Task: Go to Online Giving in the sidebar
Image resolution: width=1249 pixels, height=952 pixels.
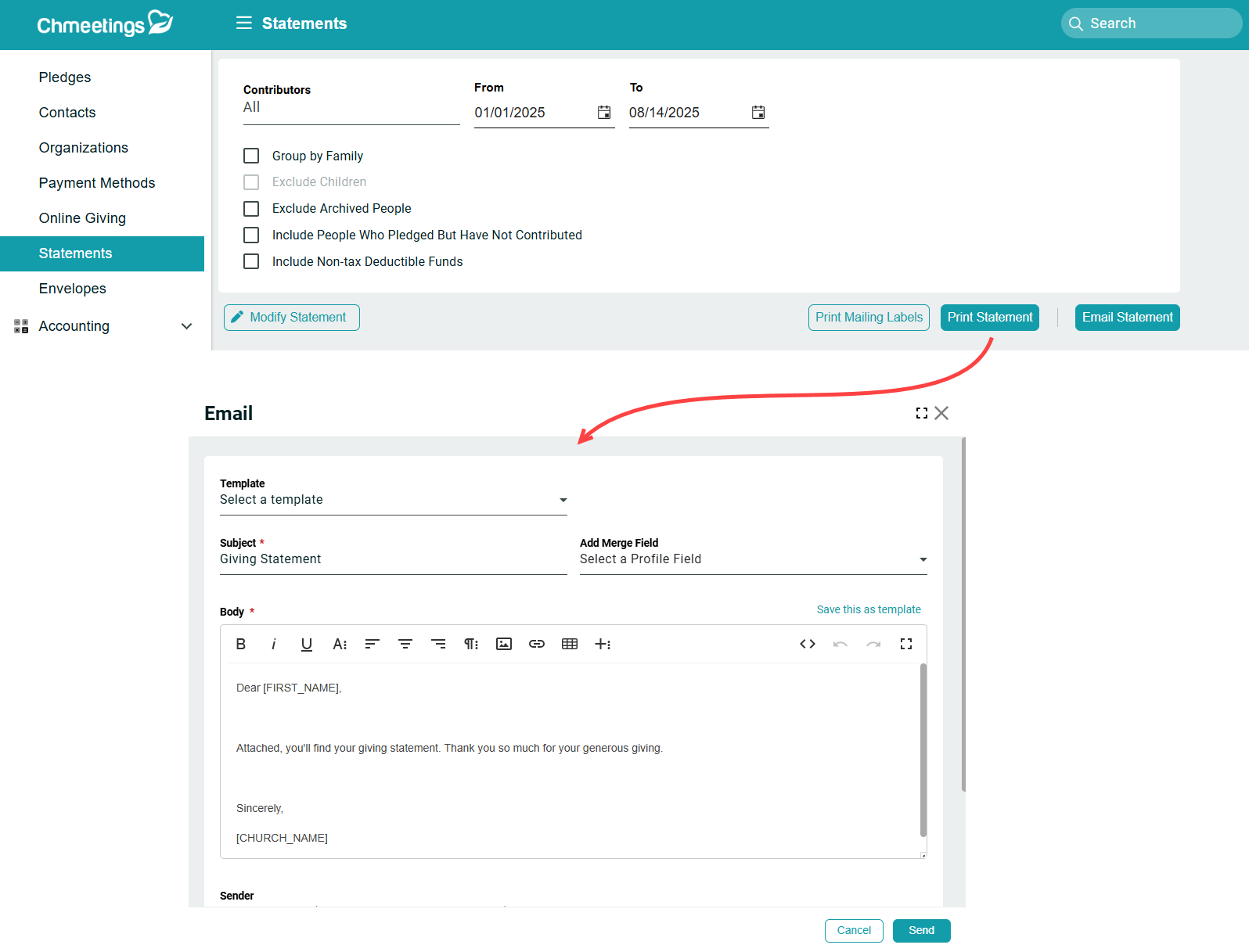Action: point(82,218)
